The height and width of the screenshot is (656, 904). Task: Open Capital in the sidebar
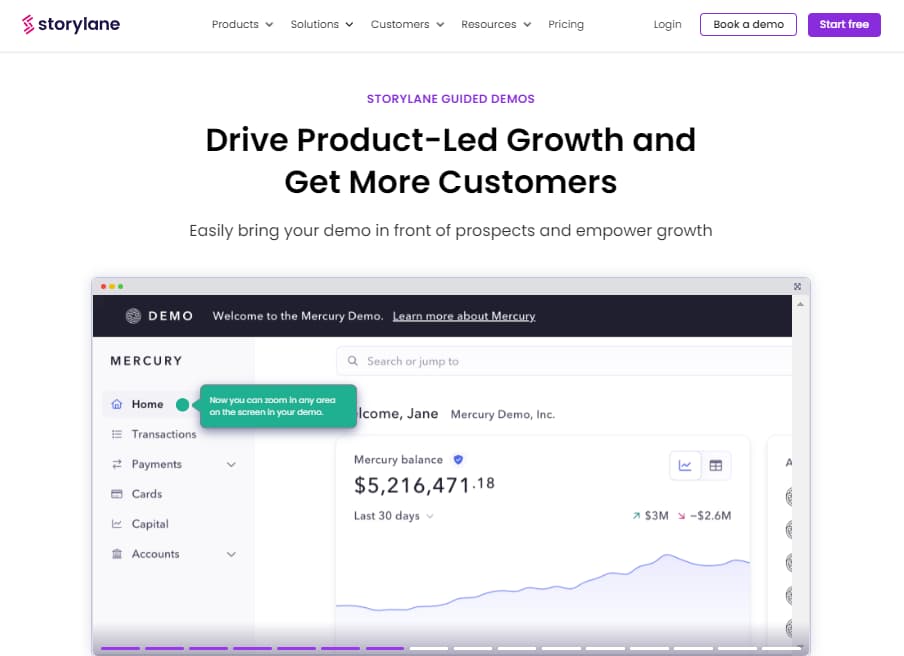(150, 524)
